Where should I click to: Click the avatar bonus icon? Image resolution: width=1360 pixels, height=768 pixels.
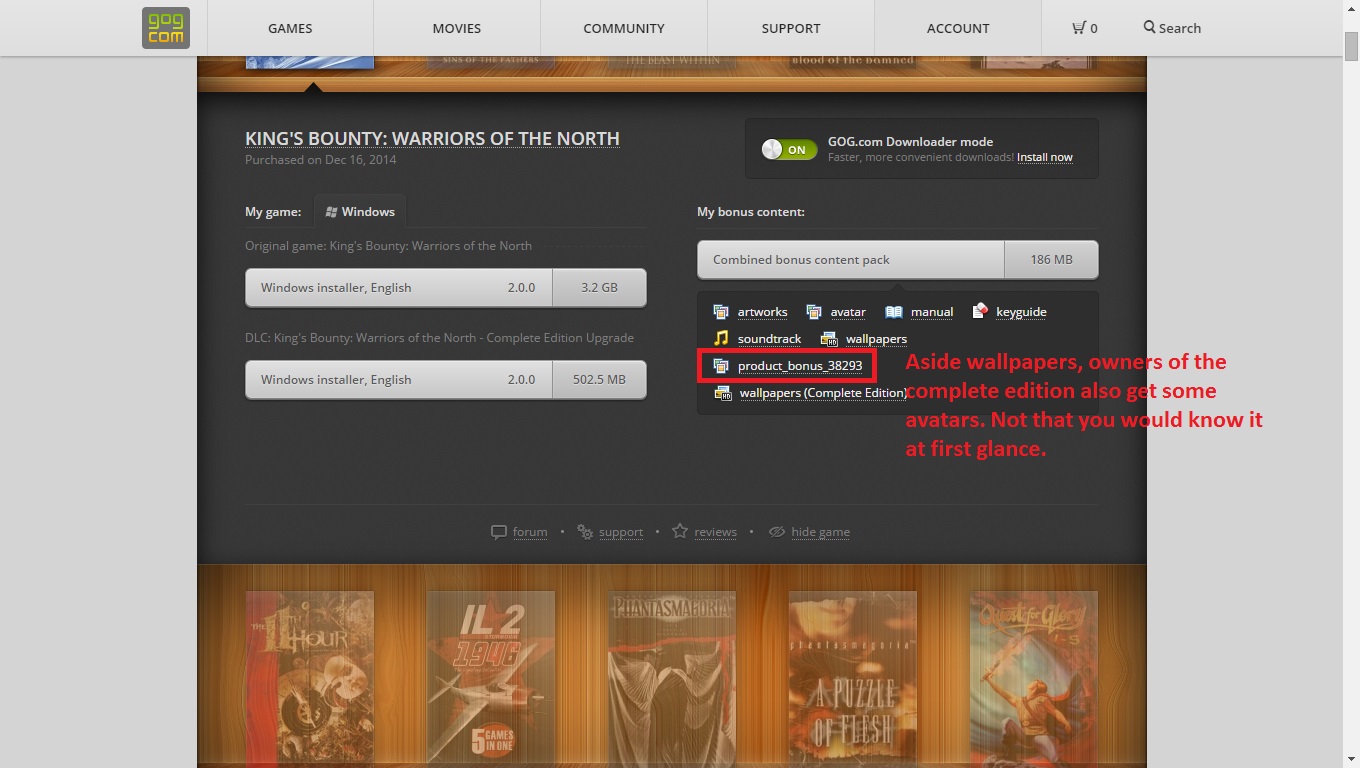[814, 312]
